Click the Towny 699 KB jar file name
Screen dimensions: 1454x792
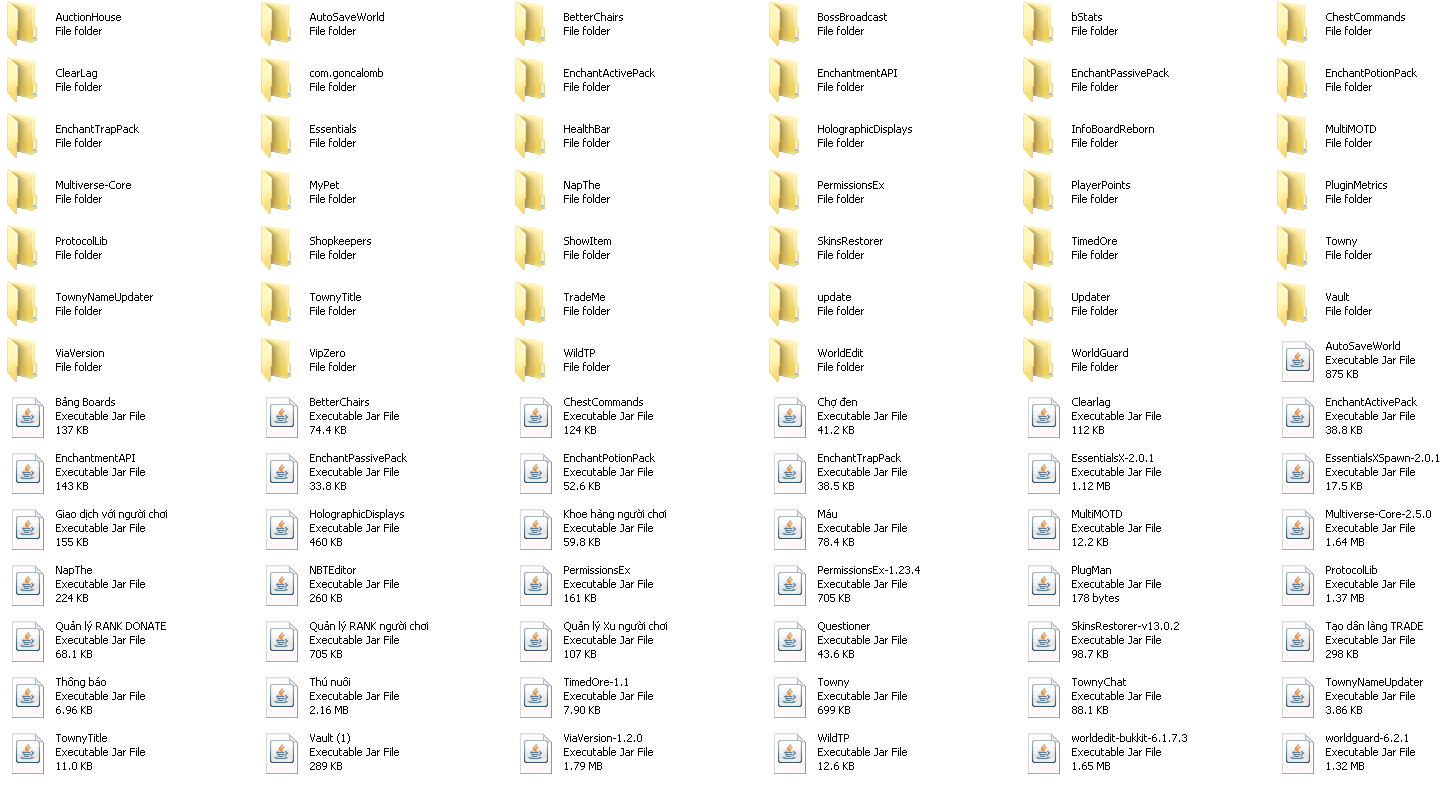pyautogui.click(x=833, y=682)
